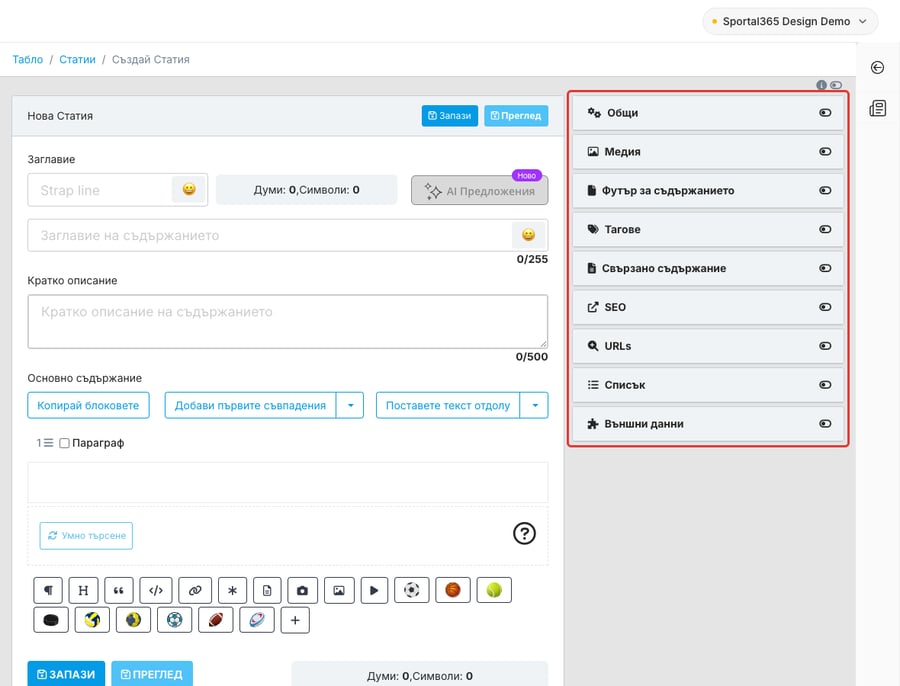Open emoji picker for the Strap line field
Screen dimensions: 900x686
click(x=189, y=189)
